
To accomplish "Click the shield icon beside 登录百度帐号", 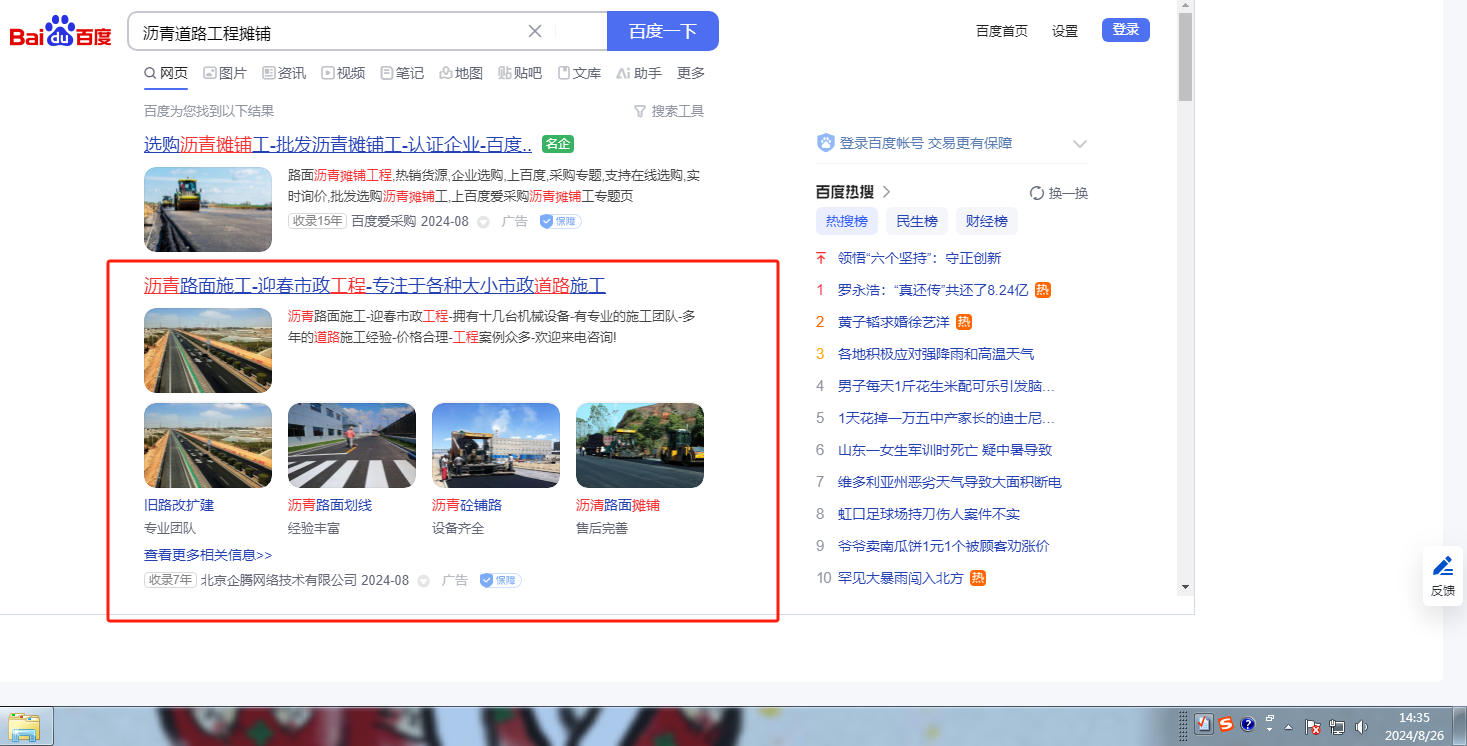I will 825,143.
